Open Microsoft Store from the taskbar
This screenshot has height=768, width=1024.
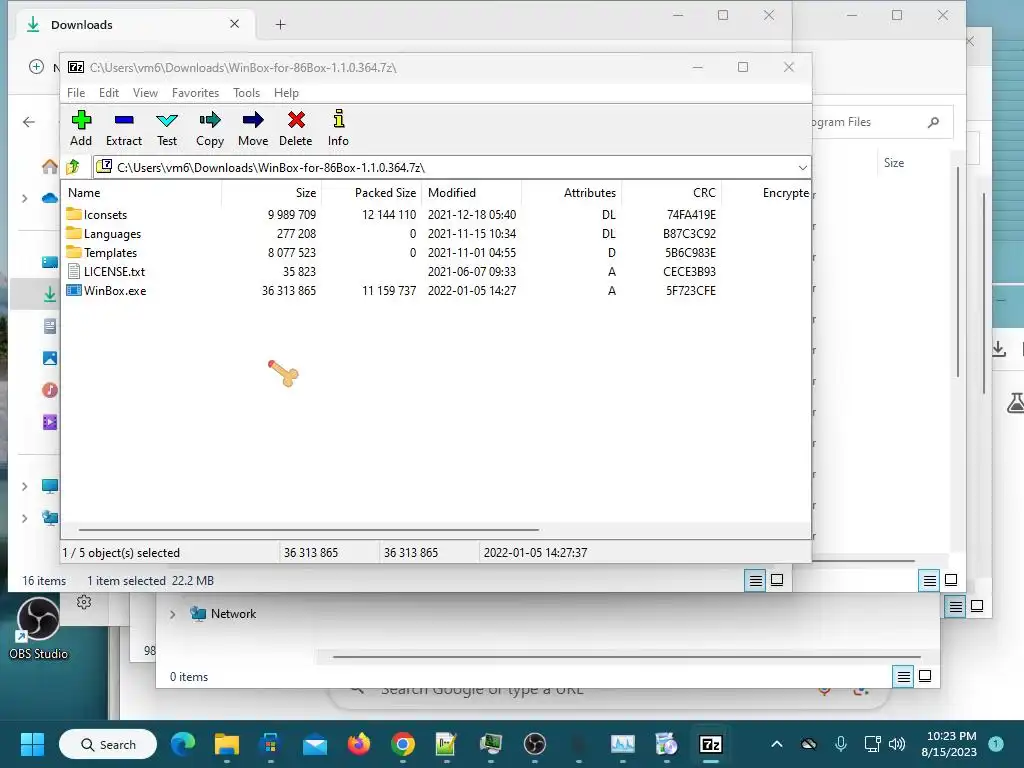pyautogui.click(x=270, y=744)
